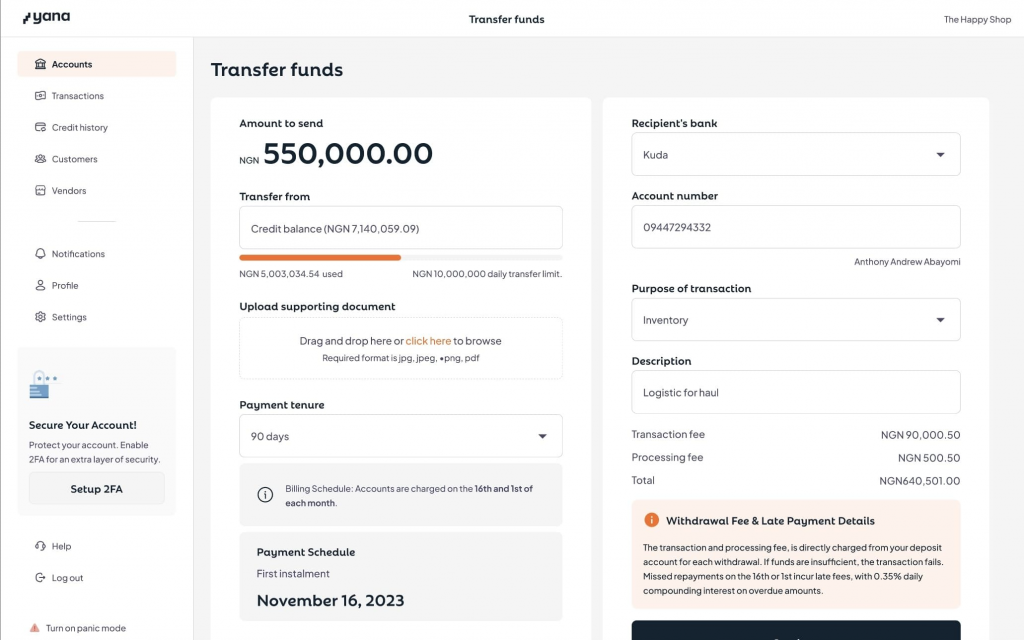Image resolution: width=1024 pixels, height=640 pixels.
Task: Expand the Payment tenure dropdown
Action: (400, 436)
